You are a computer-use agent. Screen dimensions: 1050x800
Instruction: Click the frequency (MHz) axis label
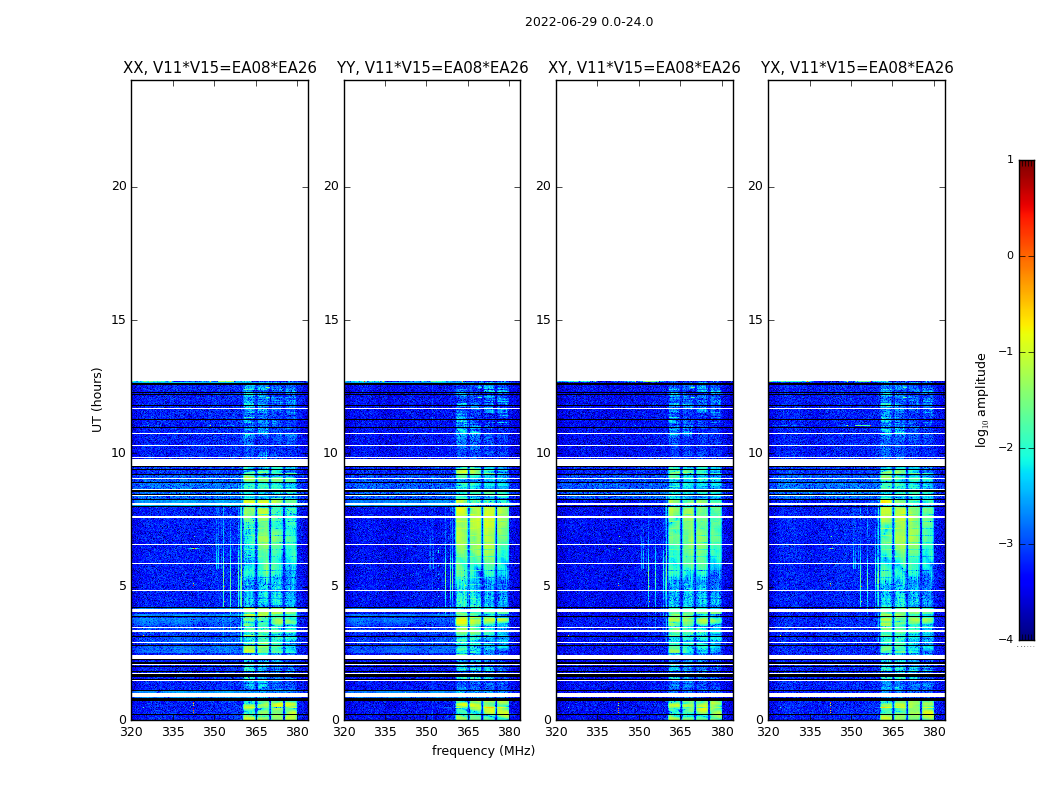(x=483, y=751)
